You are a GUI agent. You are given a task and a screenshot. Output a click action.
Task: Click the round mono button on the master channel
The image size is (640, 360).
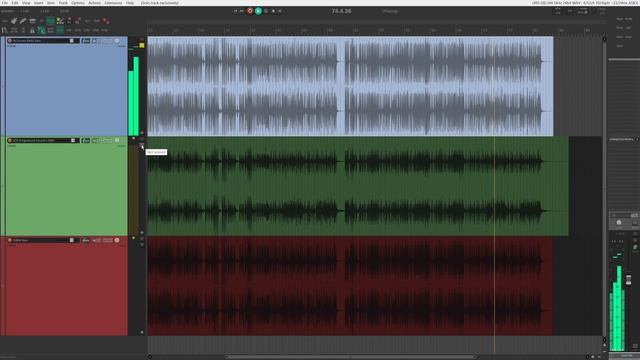[x=619, y=222]
